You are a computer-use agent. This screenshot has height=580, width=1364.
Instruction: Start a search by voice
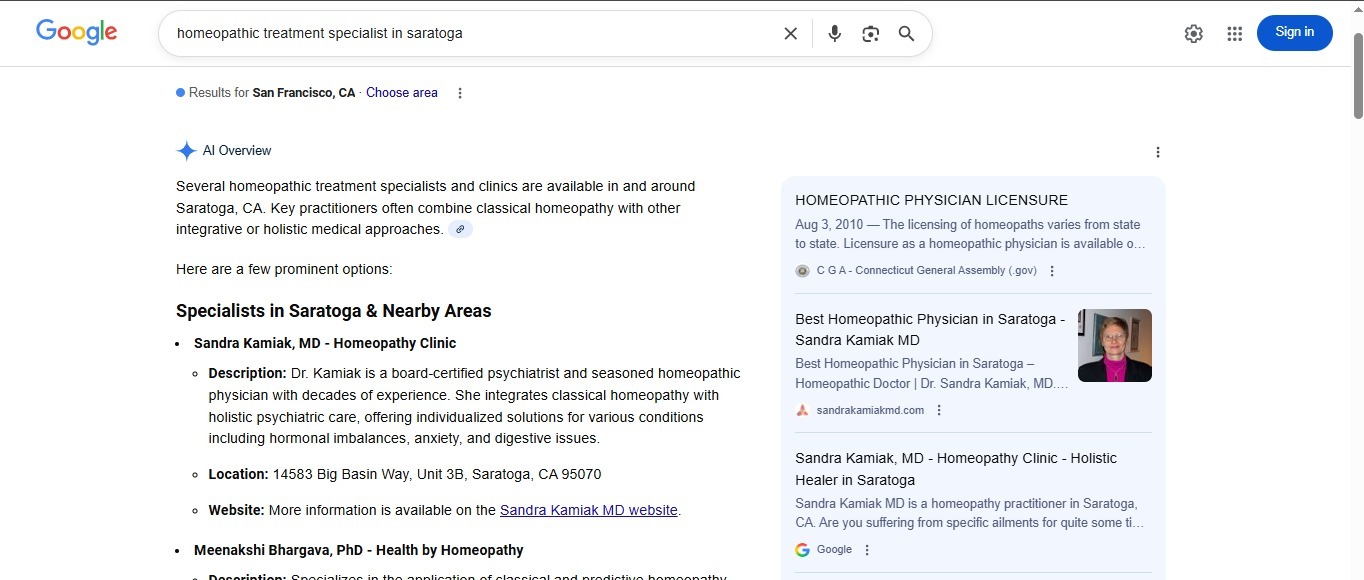[x=834, y=34]
